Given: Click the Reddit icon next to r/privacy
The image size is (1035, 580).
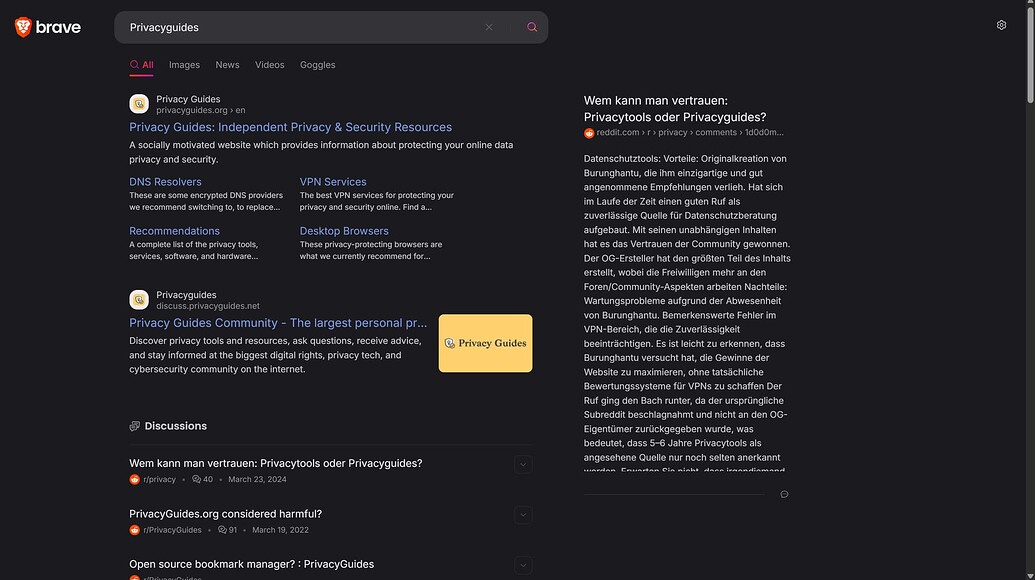Looking at the screenshot, I should (x=133, y=478).
